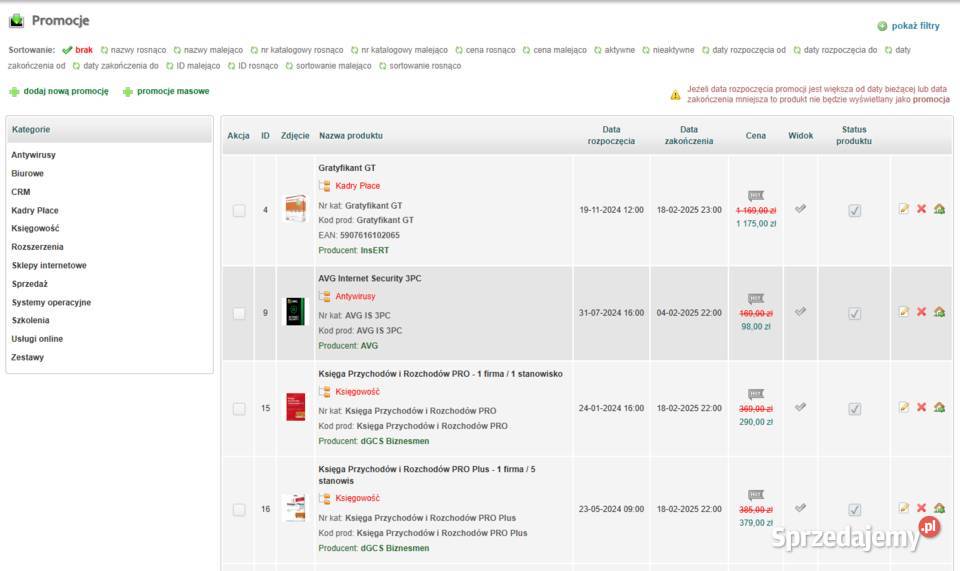Toggle product status checkbox for ID 15
The image size is (960, 571).
(854, 409)
